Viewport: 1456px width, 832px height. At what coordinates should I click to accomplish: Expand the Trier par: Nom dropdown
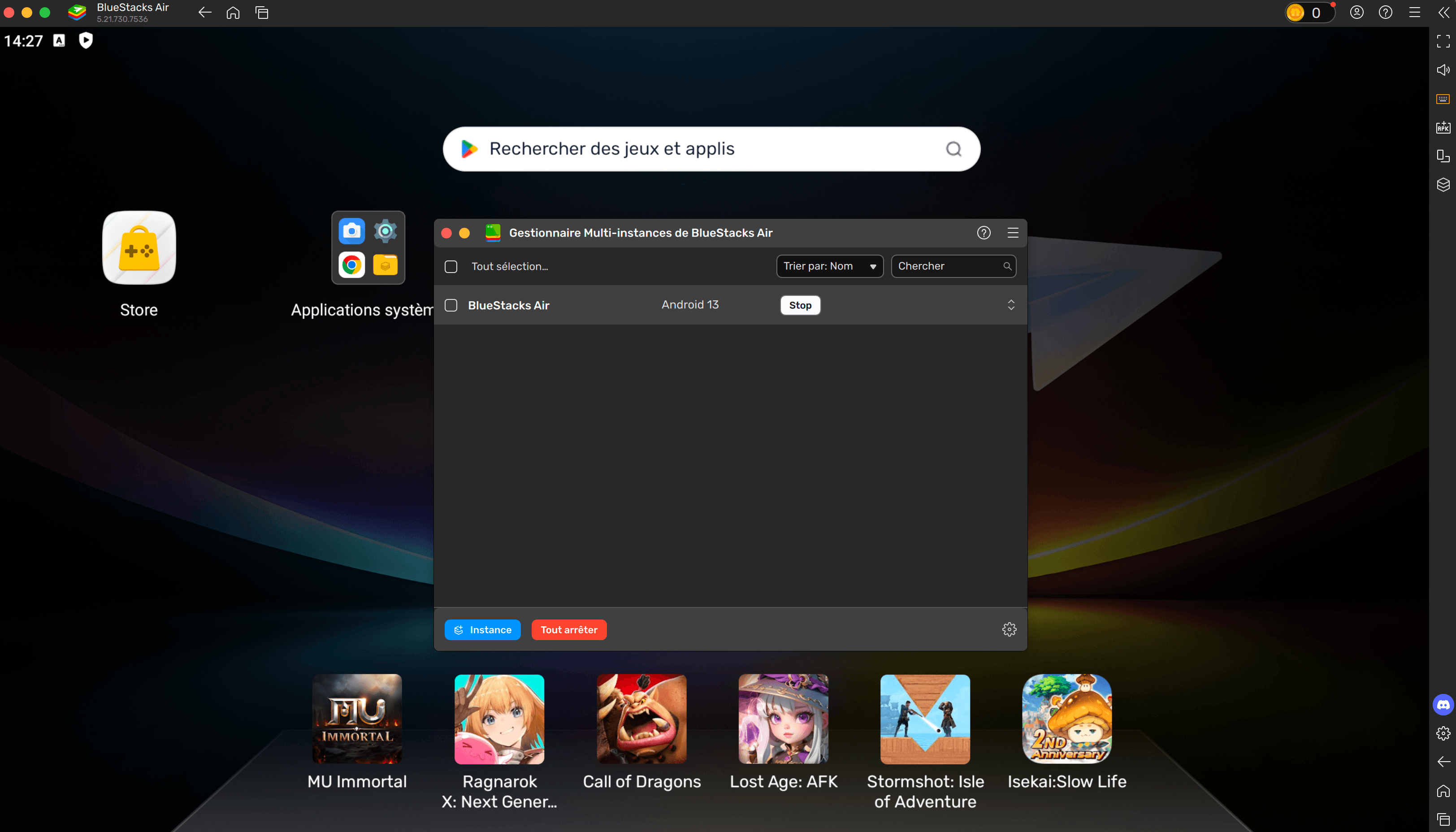tap(829, 266)
